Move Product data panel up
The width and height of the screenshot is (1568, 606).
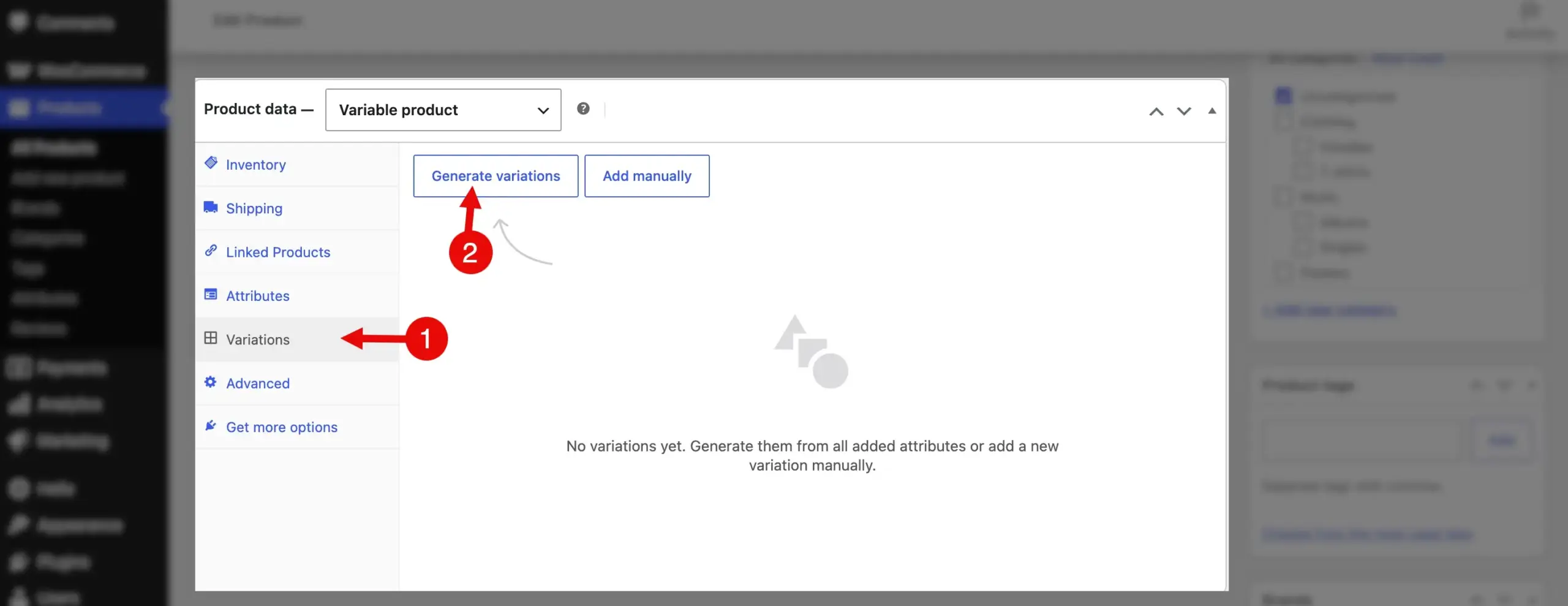(x=1156, y=111)
